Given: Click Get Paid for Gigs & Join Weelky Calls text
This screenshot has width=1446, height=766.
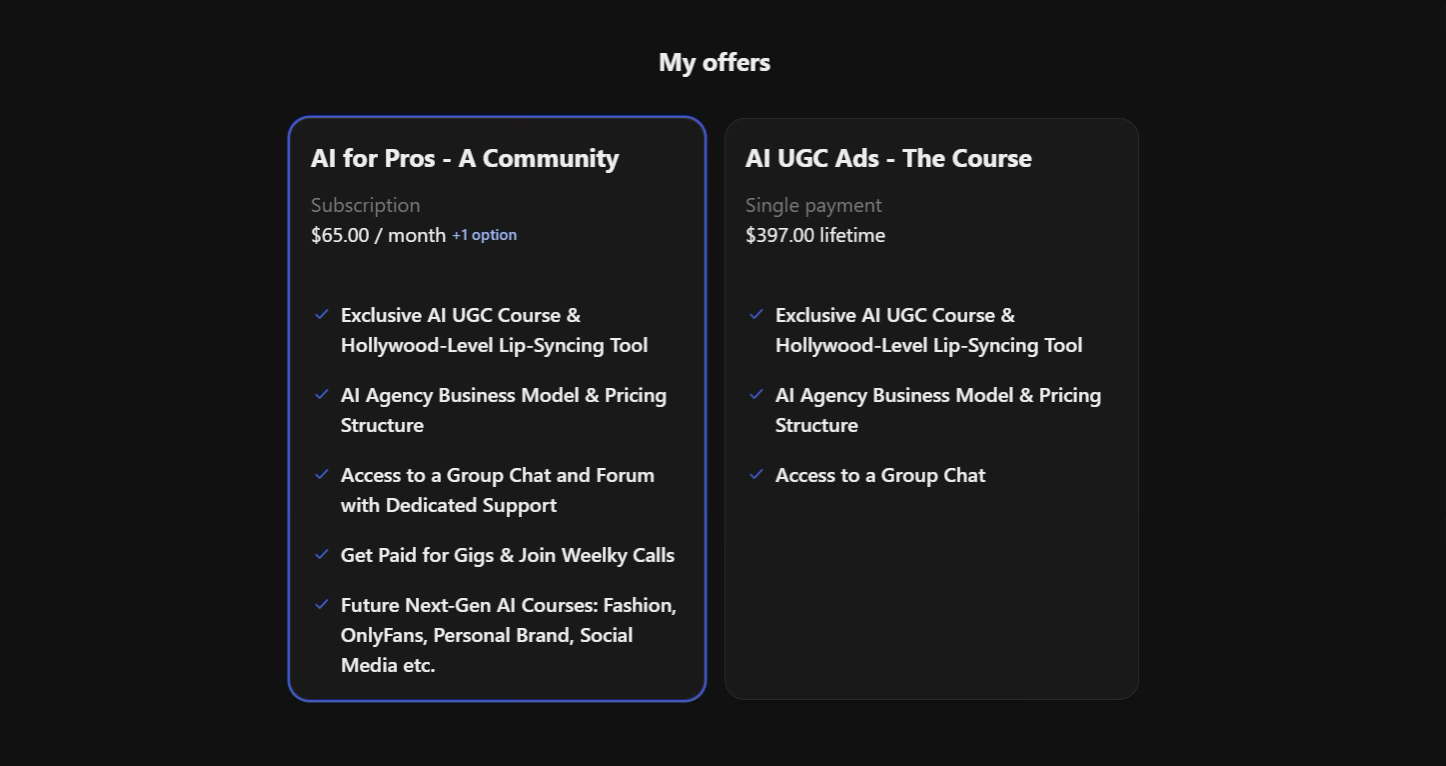Looking at the screenshot, I should point(507,555).
